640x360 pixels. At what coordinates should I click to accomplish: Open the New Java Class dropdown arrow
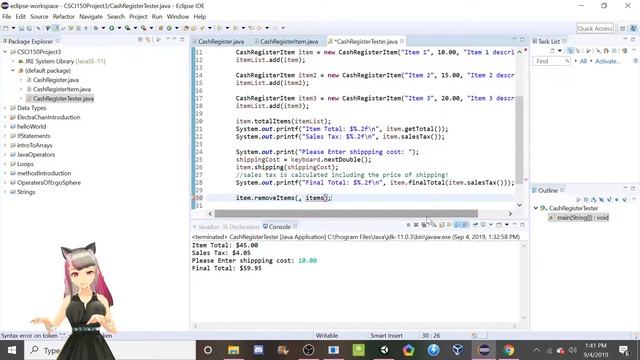(x=177, y=28)
